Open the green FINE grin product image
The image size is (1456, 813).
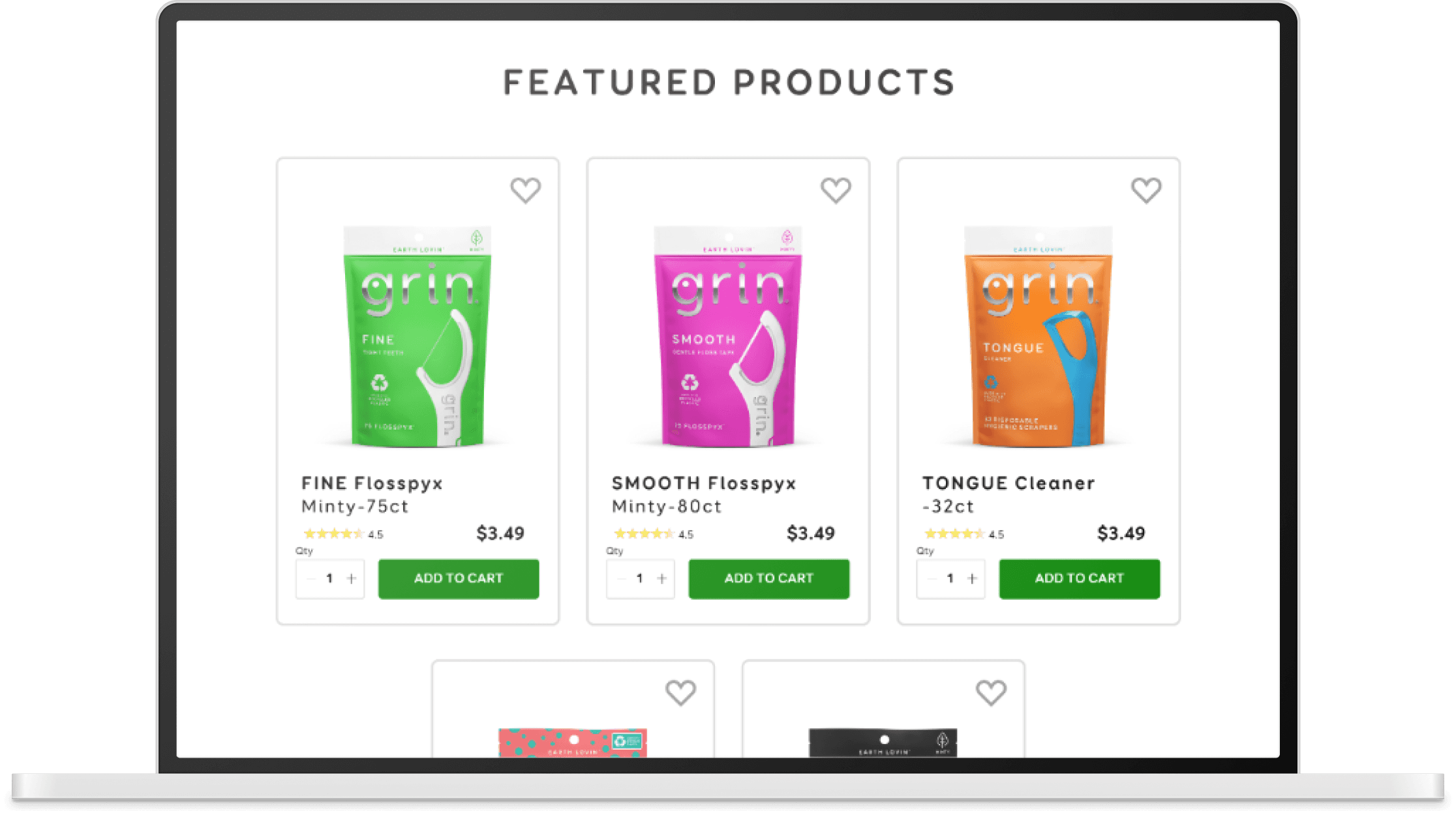point(417,336)
